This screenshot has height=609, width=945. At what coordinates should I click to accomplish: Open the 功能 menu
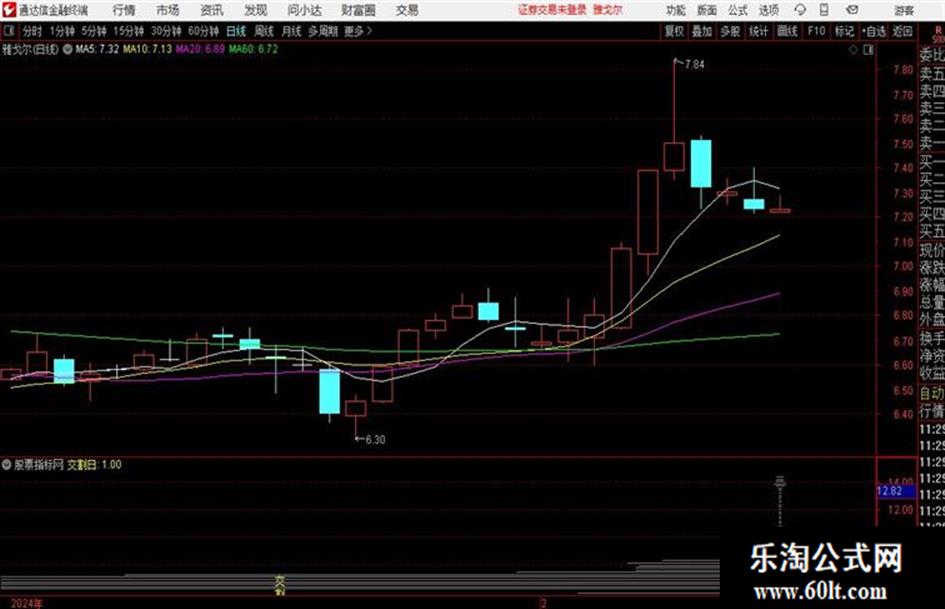coord(676,10)
